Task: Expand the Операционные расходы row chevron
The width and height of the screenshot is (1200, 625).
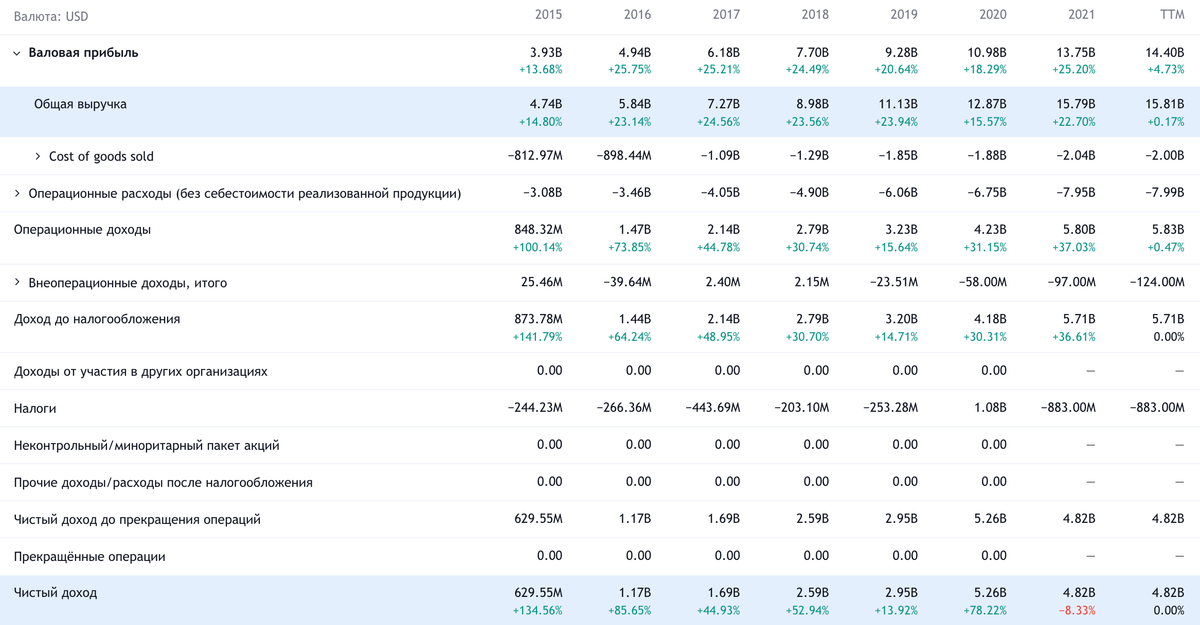Action: [17, 193]
